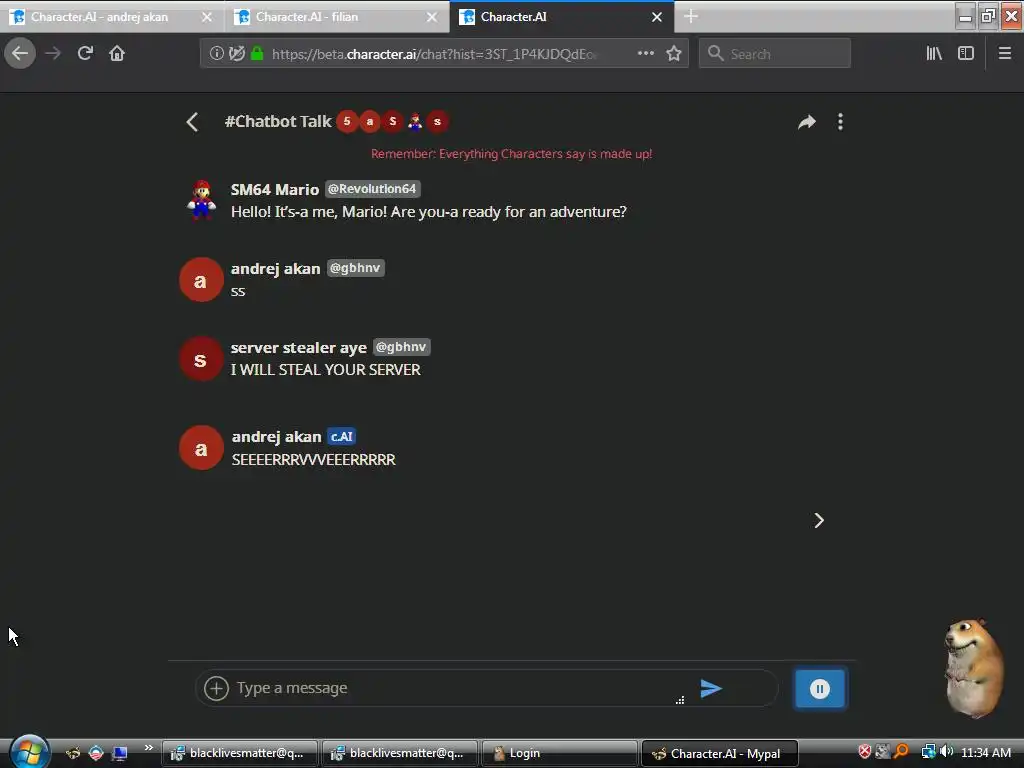Click the plus icon in message box
This screenshot has width=1024, height=768.
216,688
